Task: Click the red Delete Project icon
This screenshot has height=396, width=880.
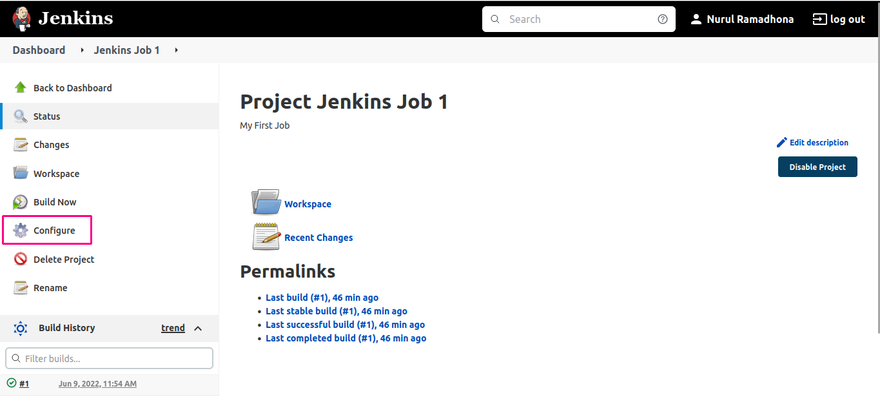Action: pyautogui.click(x=20, y=259)
